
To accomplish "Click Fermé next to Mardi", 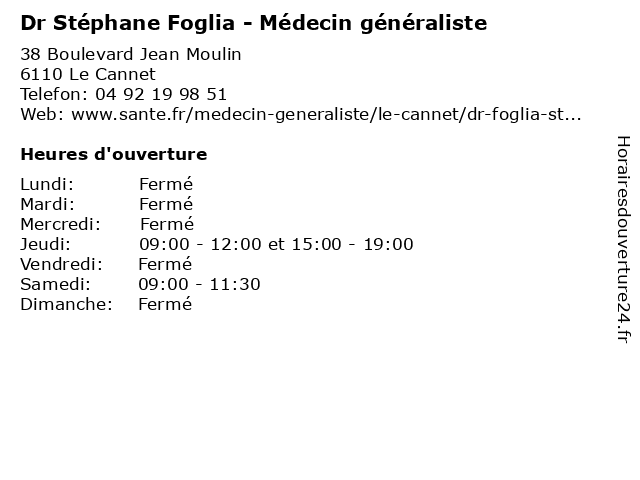I will click(x=166, y=204).
